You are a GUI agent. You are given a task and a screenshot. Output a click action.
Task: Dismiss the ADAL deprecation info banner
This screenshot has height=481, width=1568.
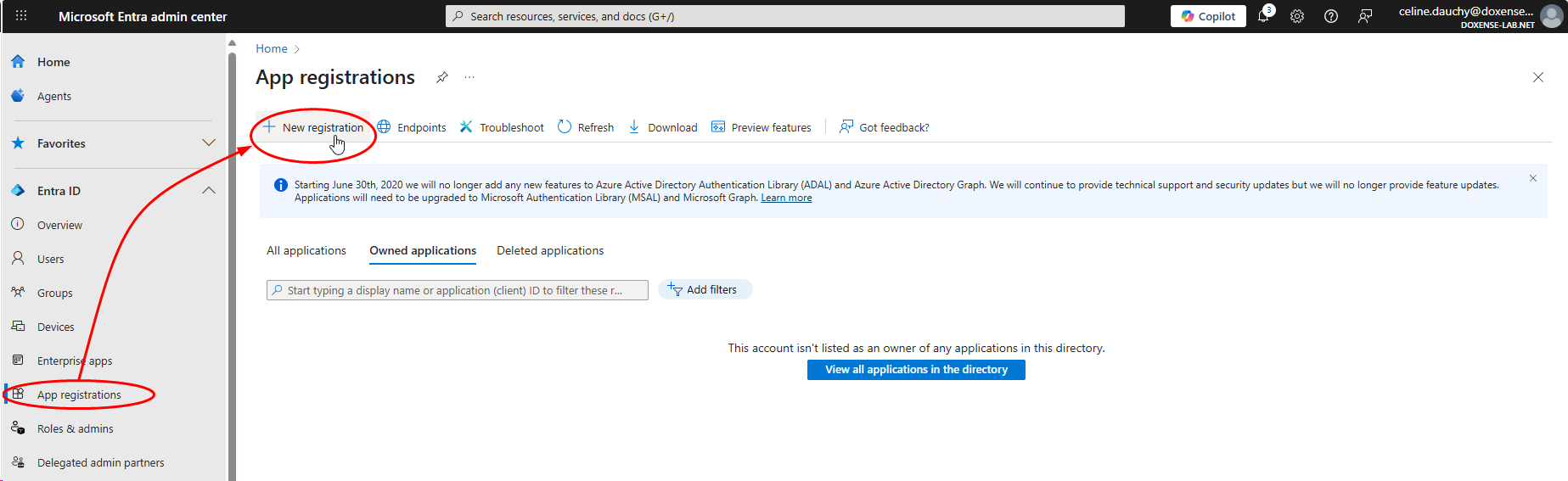(1533, 178)
